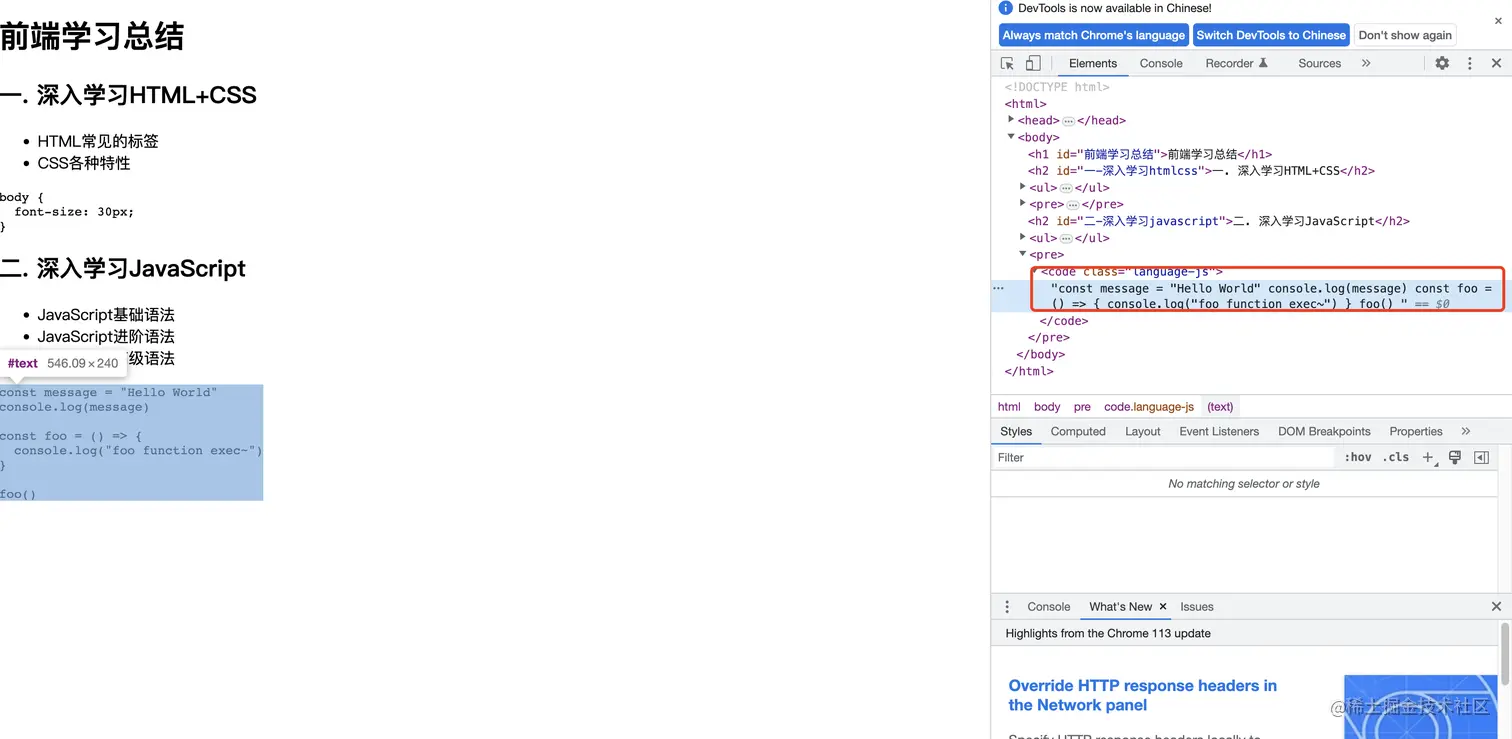Click the ellipsis inside the head element
This screenshot has width=1512, height=739.
point(1068,121)
